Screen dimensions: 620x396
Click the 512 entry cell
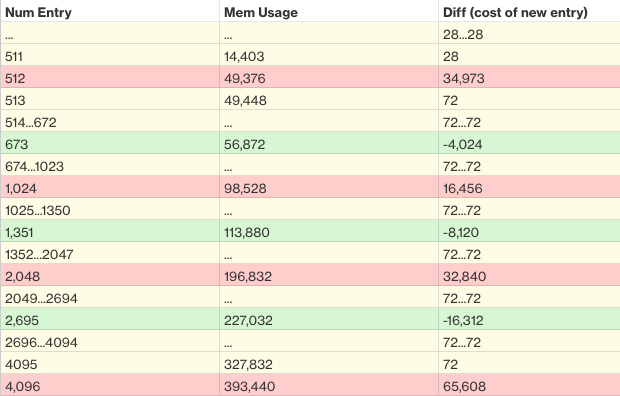point(110,77)
